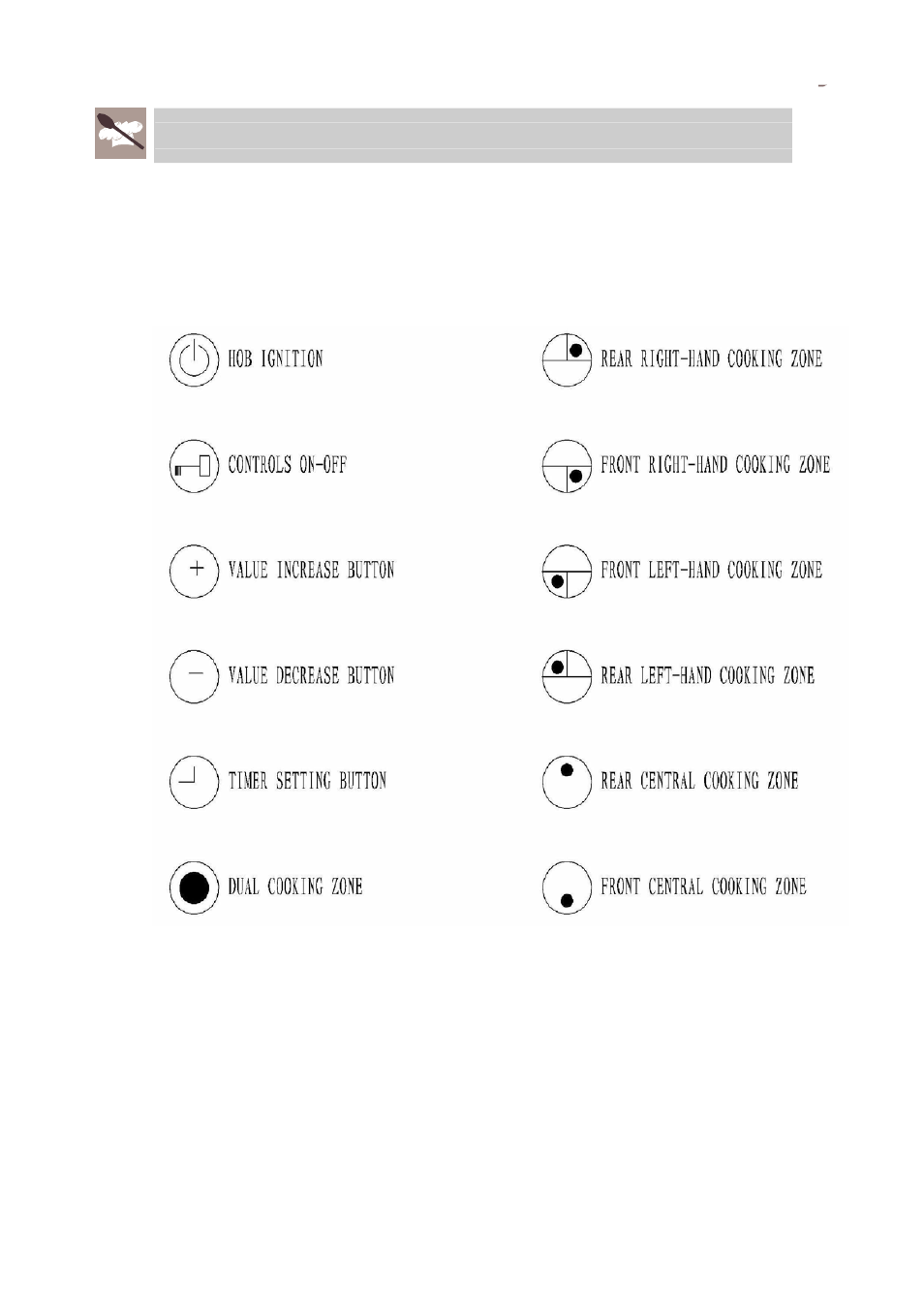This screenshot has height=1306, width=924.
Task: Click the Front Left-Hand Cooking Zone icon
Action: pos(567,572)
